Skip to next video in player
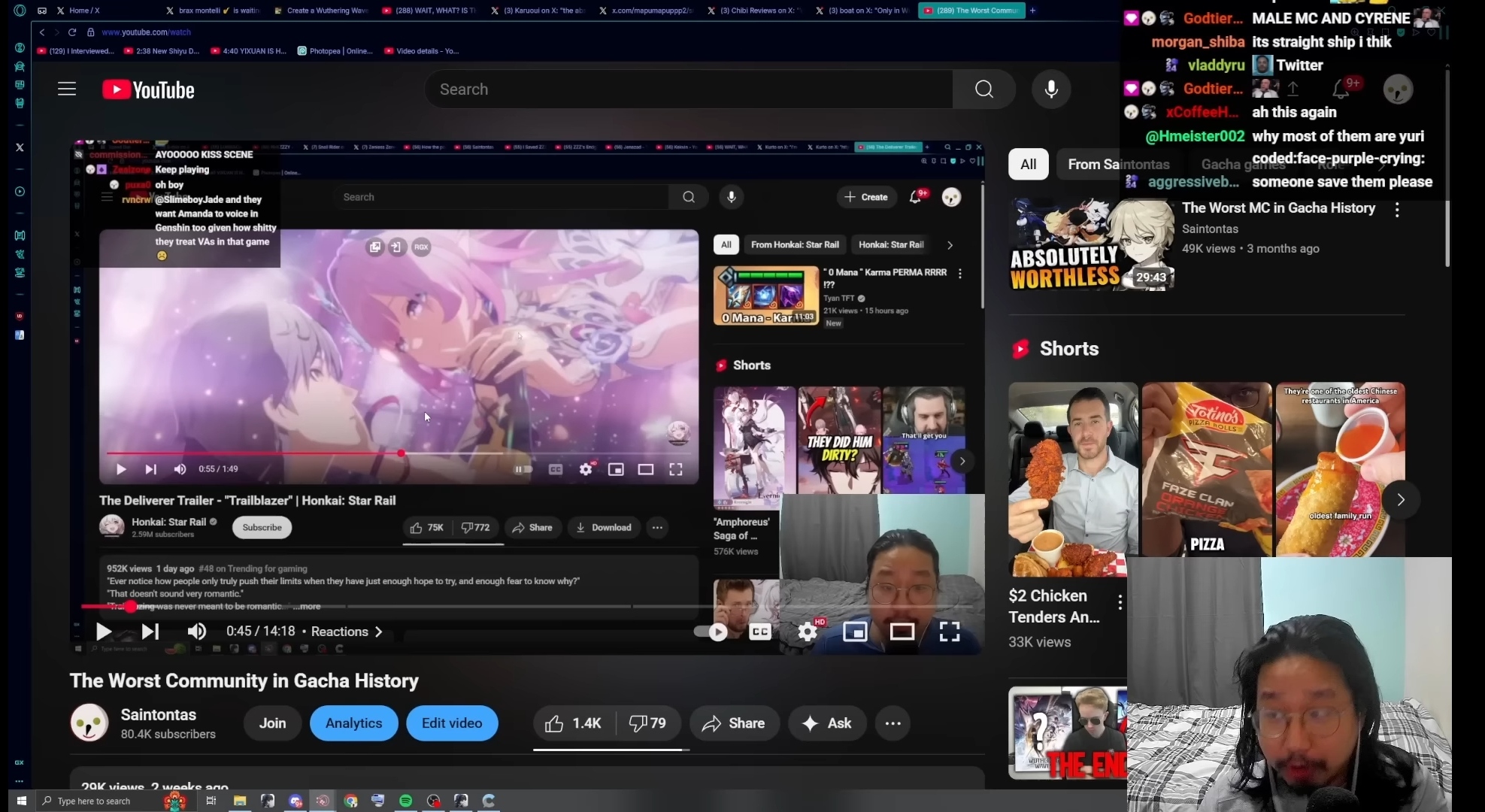The width and height of the screenshot is (1485, 812). (x=150, y=632)
